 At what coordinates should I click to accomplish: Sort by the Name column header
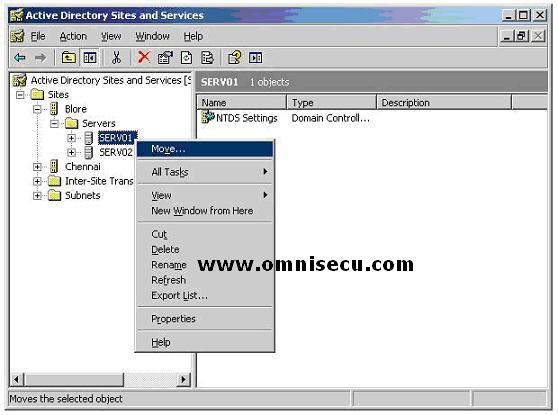point(242,103)
